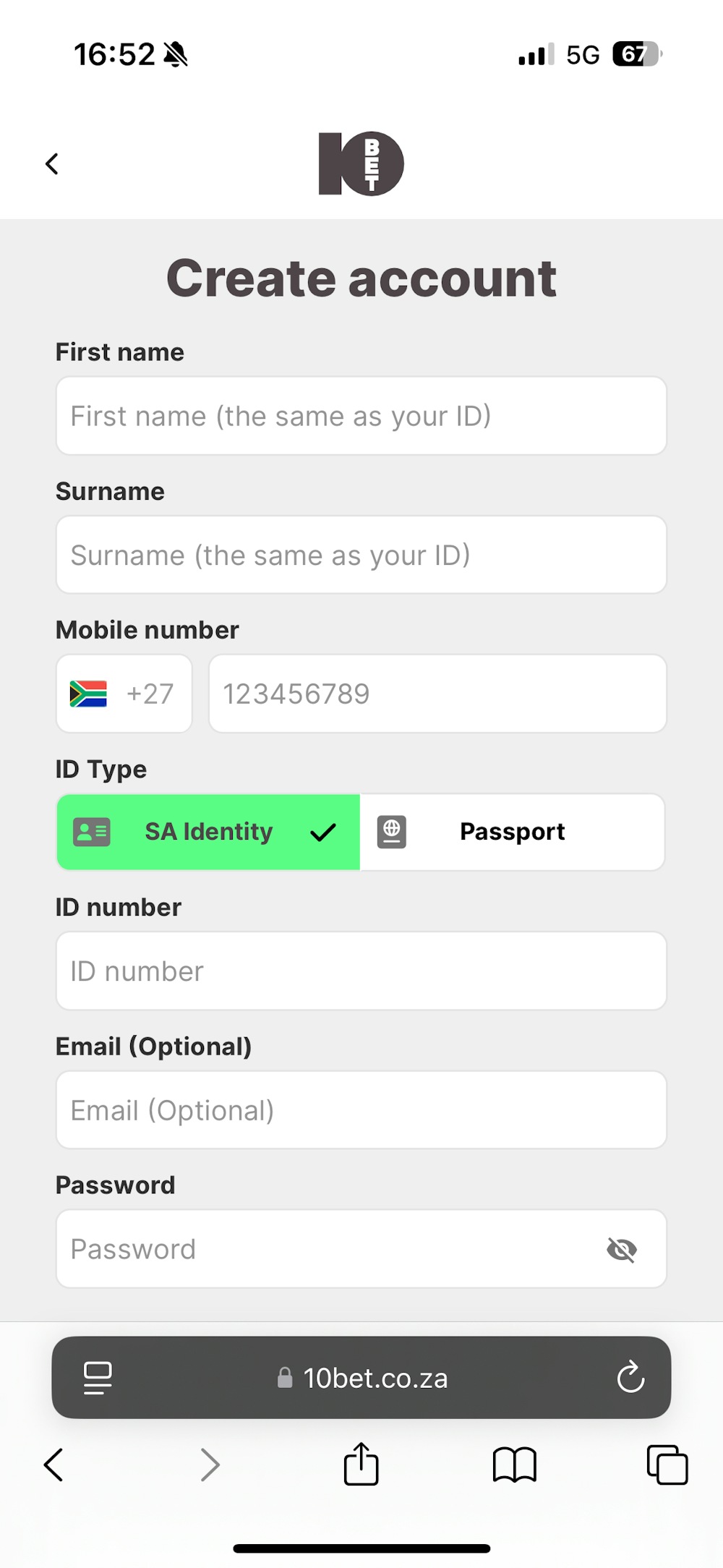Open the +27 country code selector
The width and height of the screenshot is (723, 1568).
click(124, 694)
